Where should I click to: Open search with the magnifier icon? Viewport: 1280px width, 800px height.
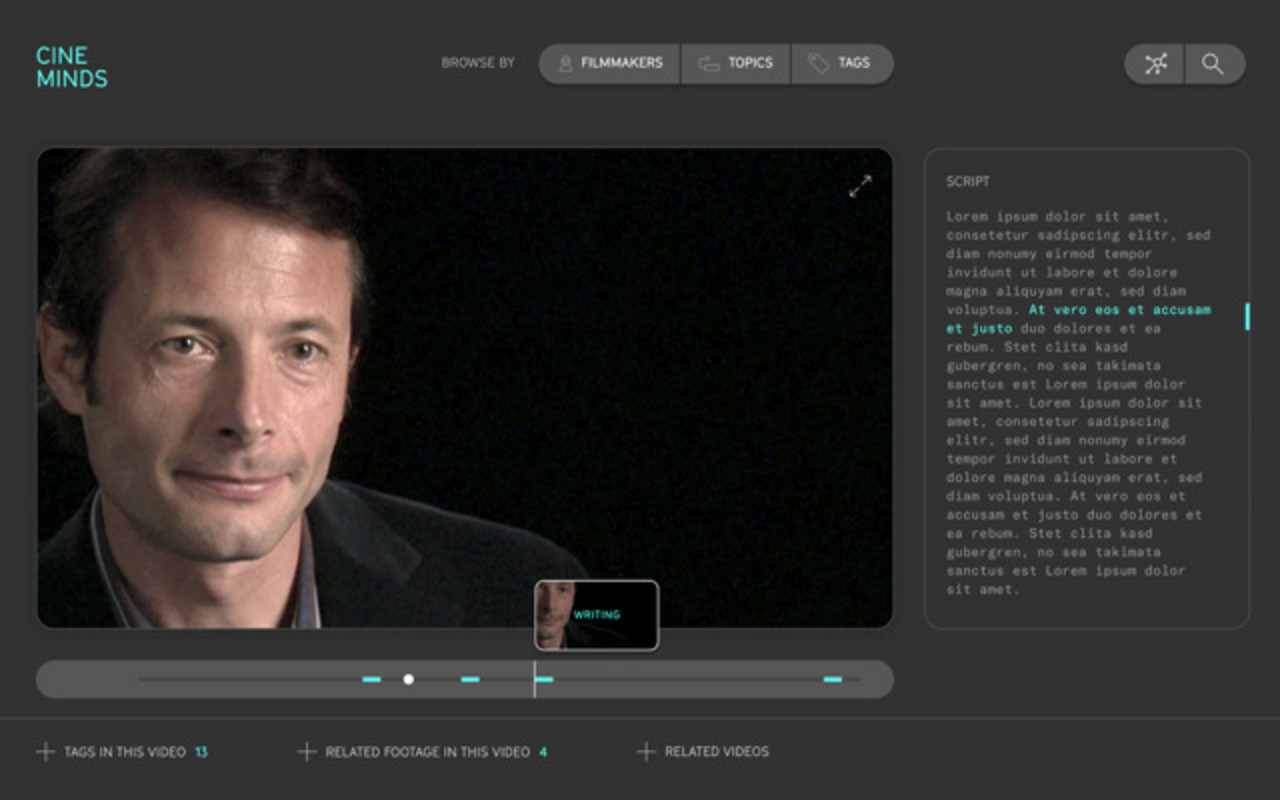click(1213, 64)
